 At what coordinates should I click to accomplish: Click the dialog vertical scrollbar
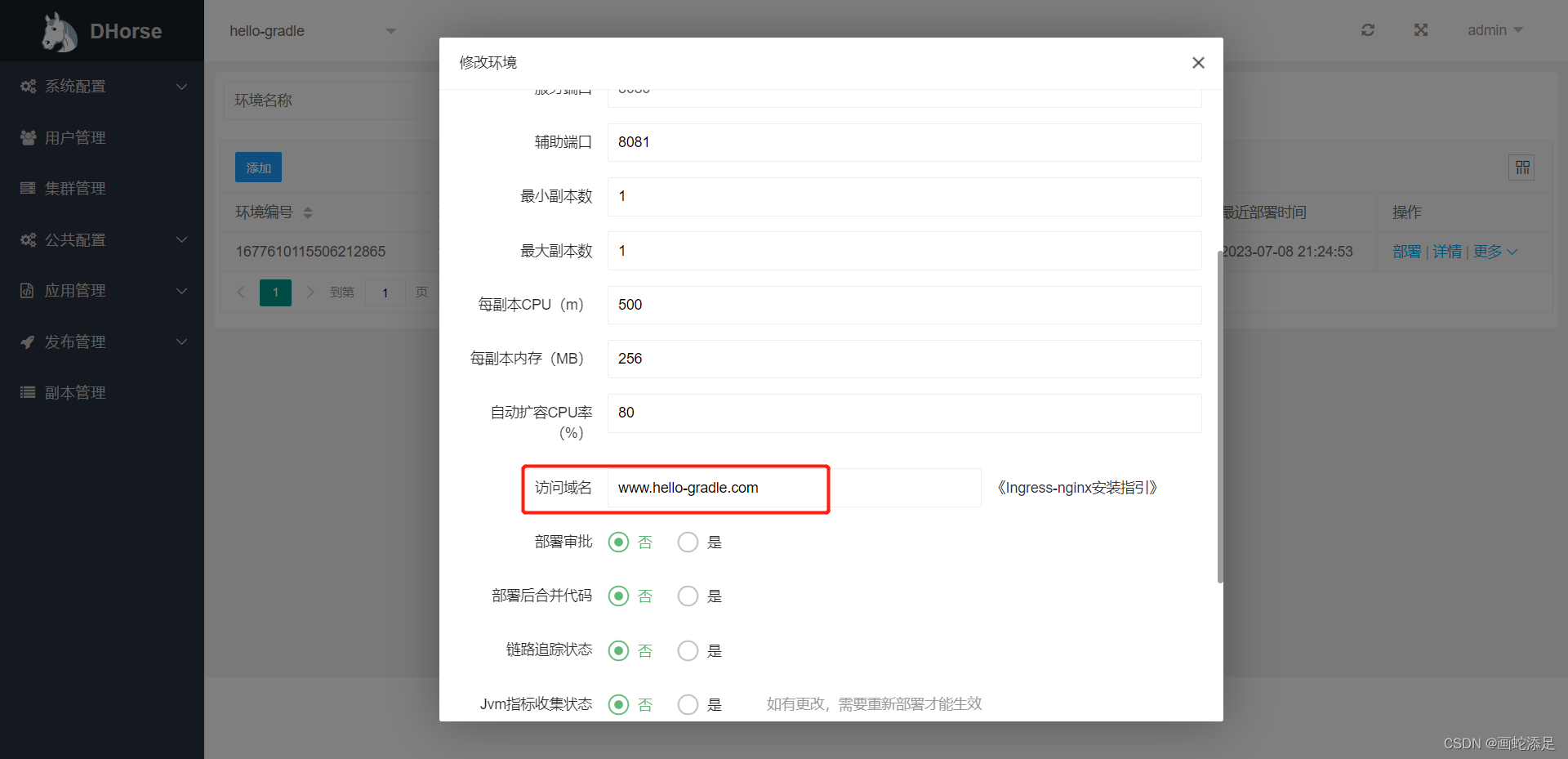pos(1220,417)
